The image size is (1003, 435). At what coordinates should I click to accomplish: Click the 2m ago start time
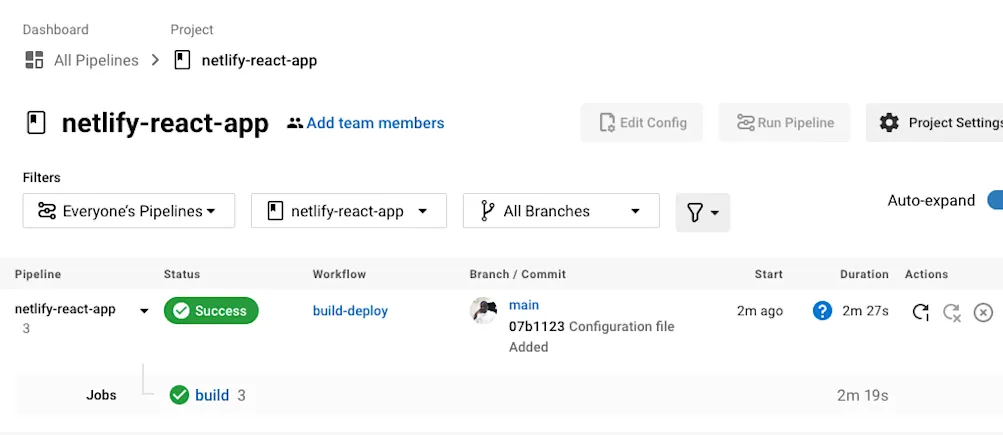tap(759, 311)
